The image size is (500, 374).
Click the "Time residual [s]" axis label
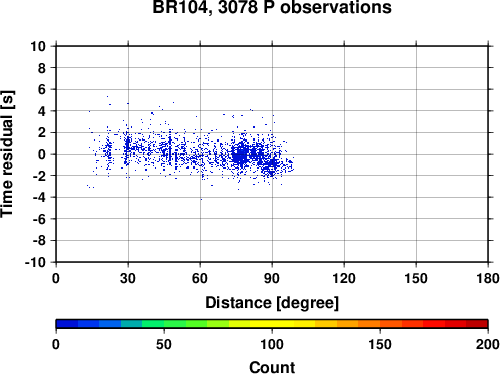pyautogui.click(x=7, y=154)
